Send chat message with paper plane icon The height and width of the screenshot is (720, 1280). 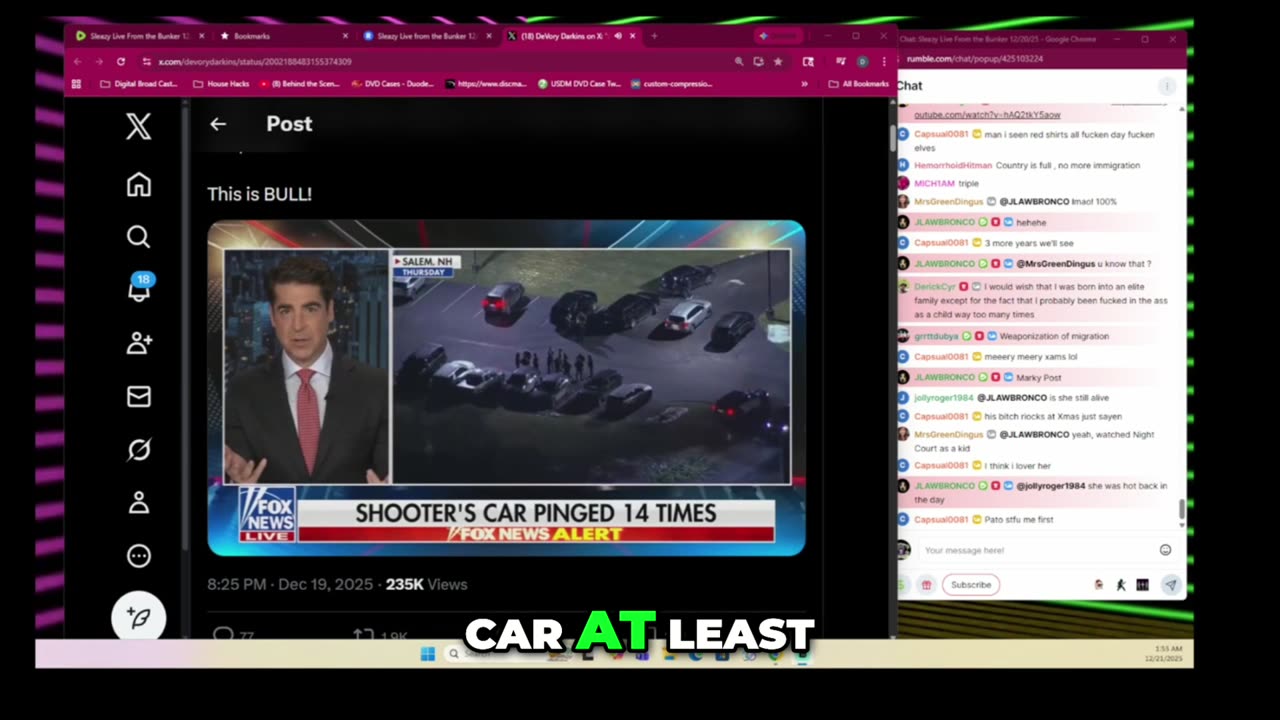(x=1170, y=585)
